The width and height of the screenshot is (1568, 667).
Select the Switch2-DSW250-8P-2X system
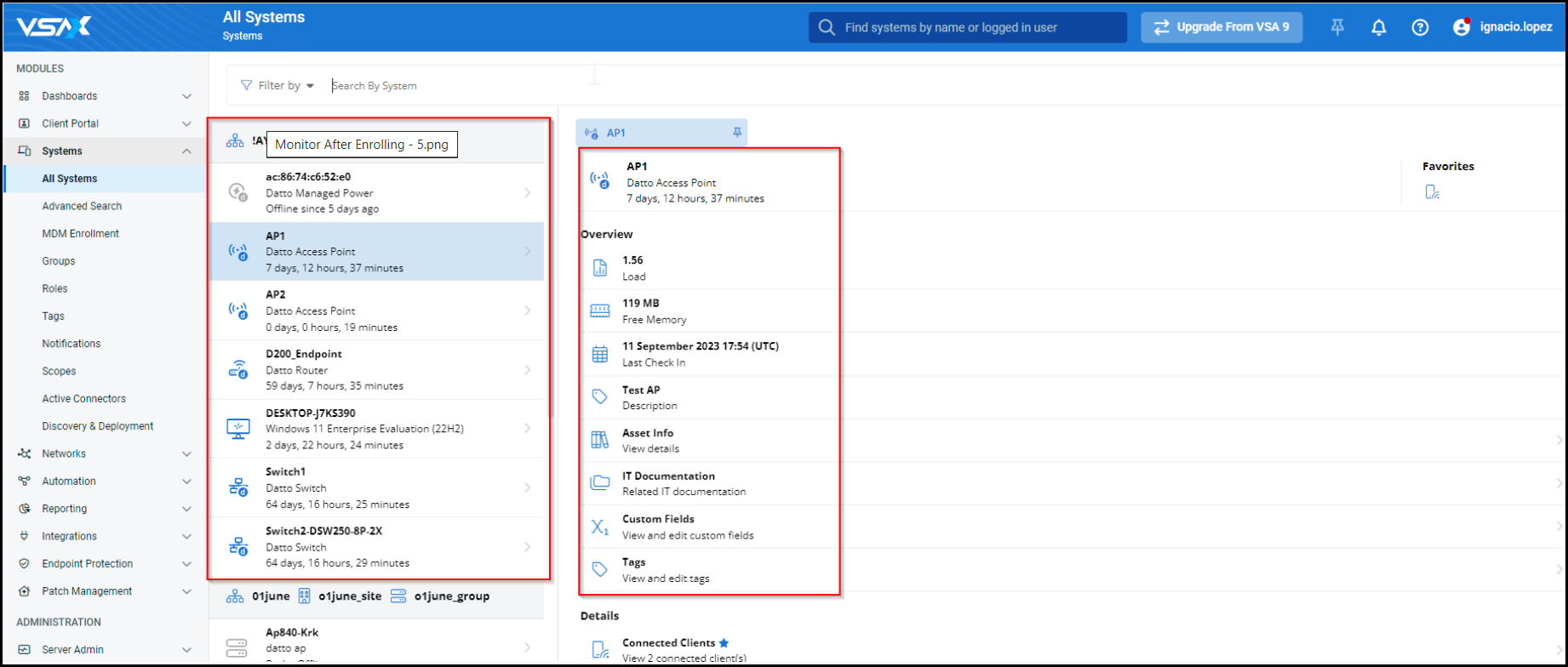coord(376,547)
